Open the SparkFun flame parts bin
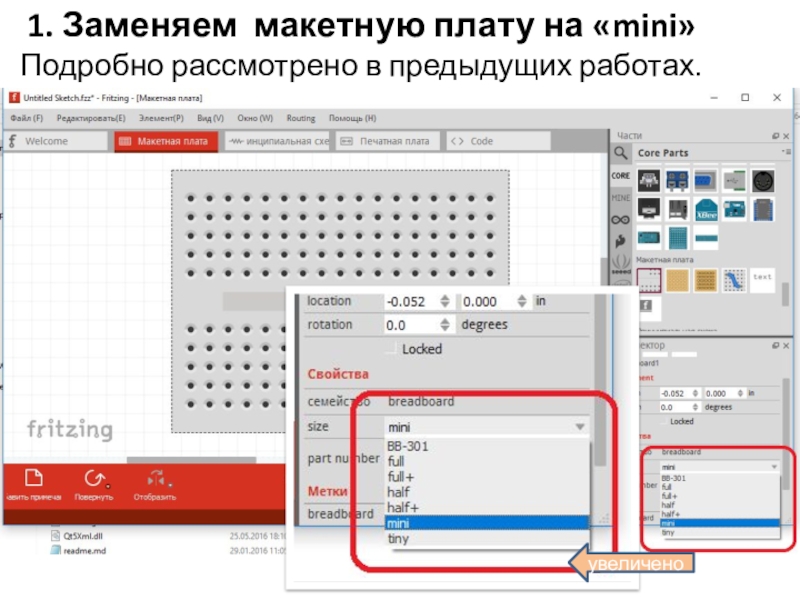The height and width of the screenshot is (600, 800). point(620,241)
